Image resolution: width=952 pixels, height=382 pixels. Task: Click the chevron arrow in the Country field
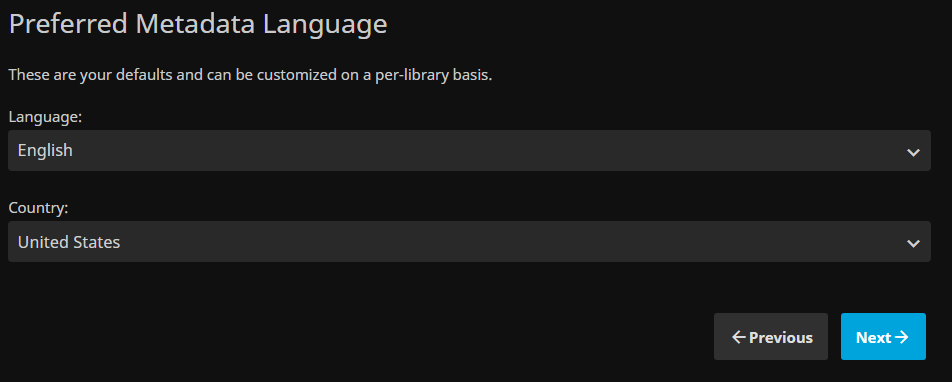click(913, 244)
